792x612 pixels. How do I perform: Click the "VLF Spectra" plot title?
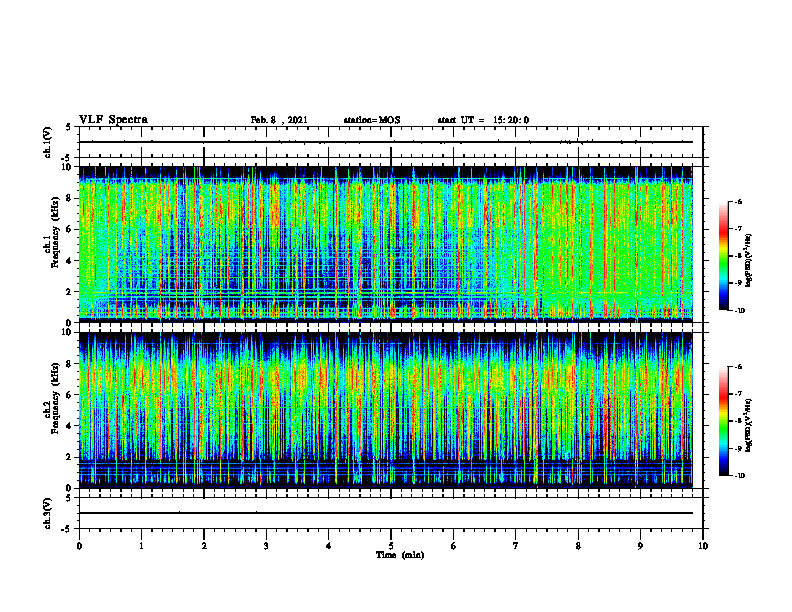click(113, 120)
